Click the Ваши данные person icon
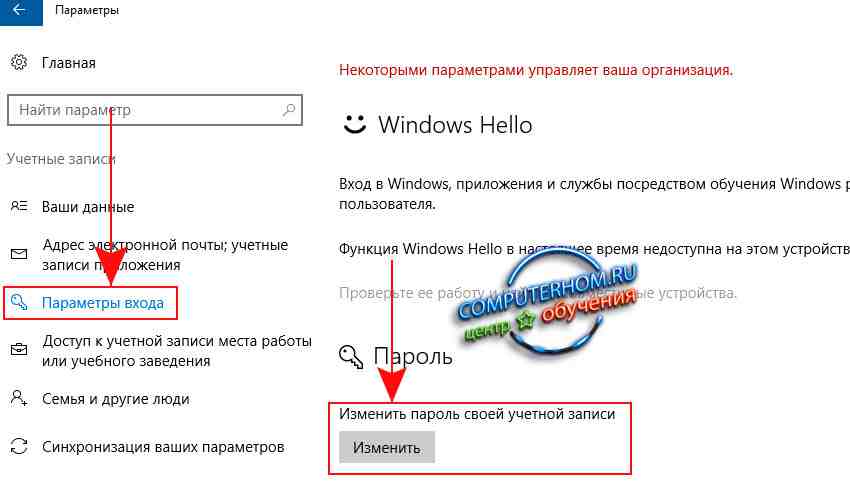This screenshot has height=500, width=850. pos(18,206)
